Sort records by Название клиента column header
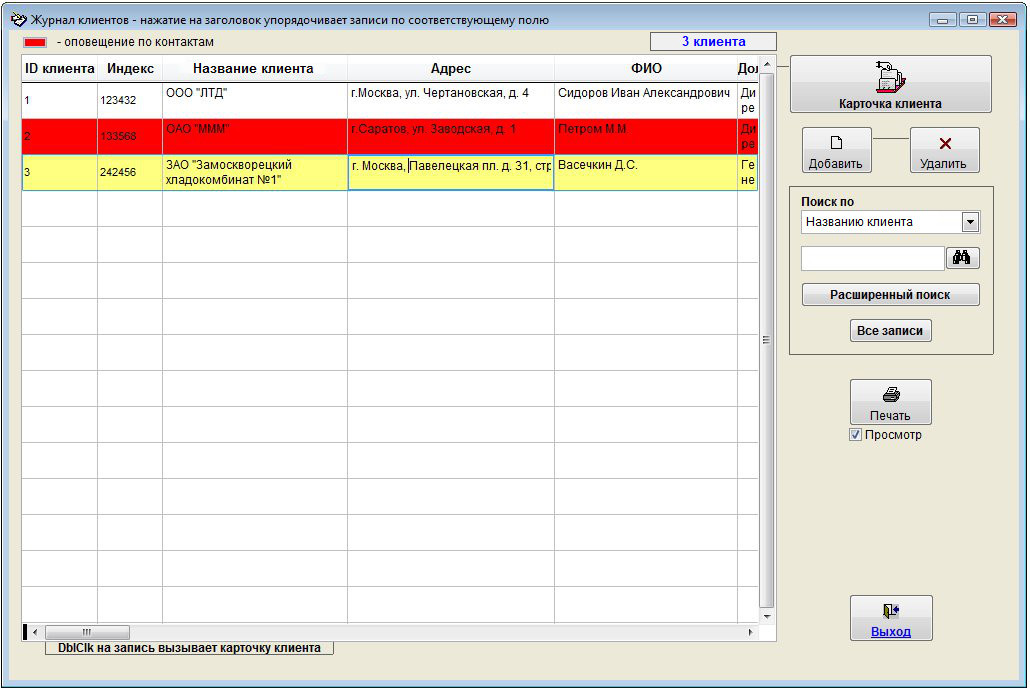1030x690 pixels. coord(253,69)
